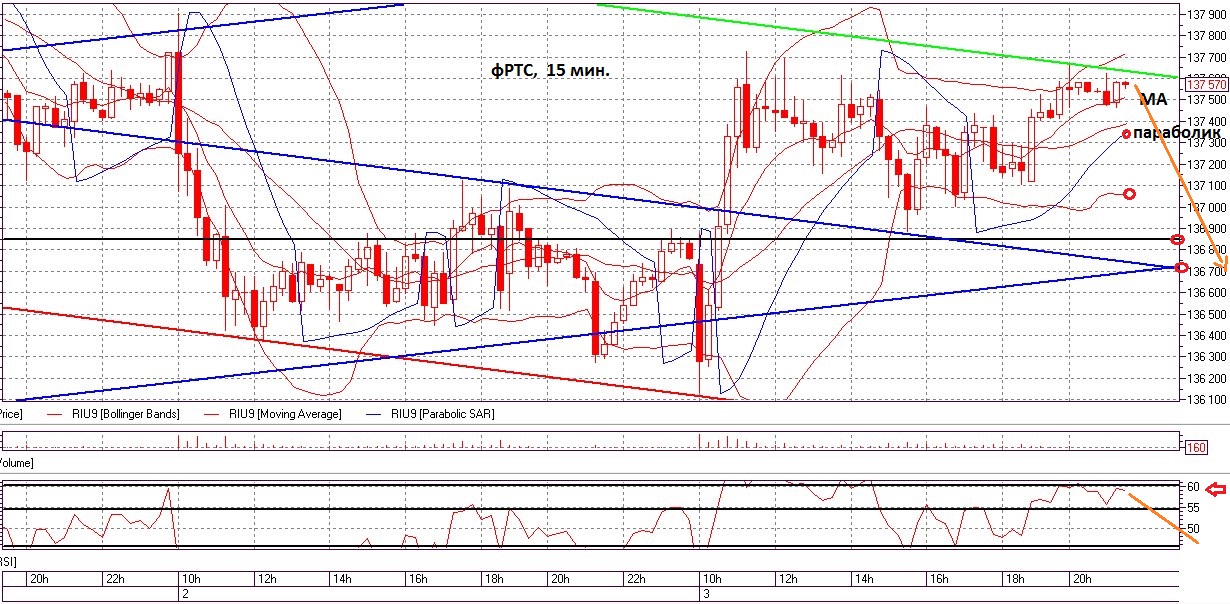Click the 16h tick of day 3
Screen dimensions: 1230x604
click(938, 579)
